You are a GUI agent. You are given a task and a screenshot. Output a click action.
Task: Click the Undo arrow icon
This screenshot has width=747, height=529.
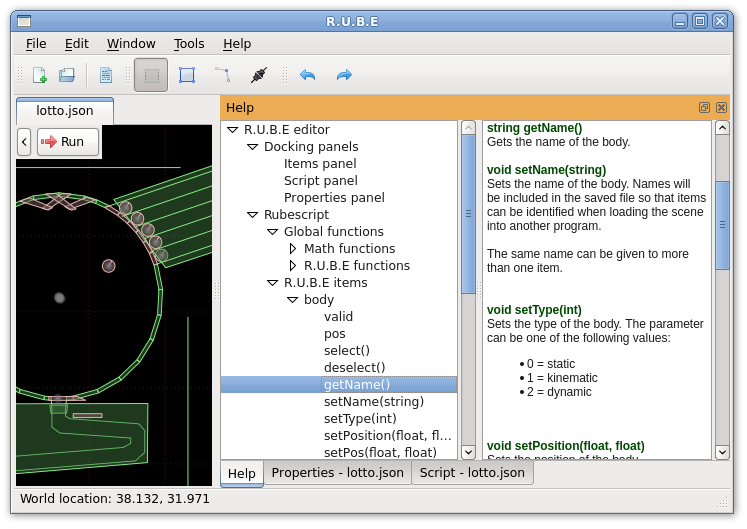(308, 75)
